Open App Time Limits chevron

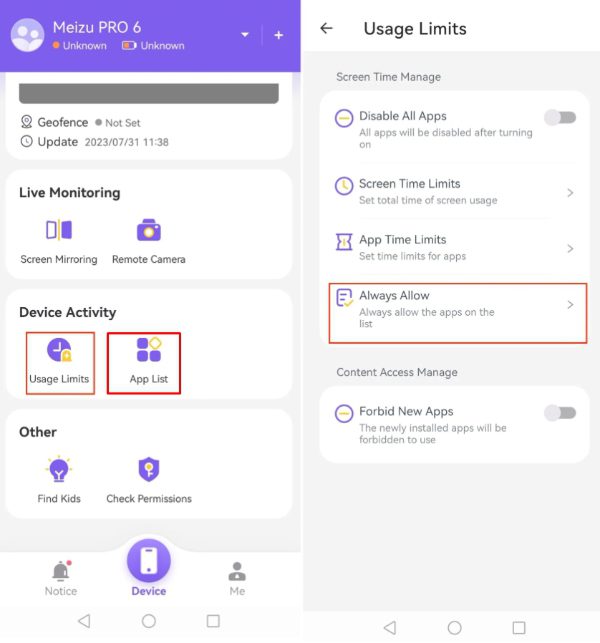(570, 249)
